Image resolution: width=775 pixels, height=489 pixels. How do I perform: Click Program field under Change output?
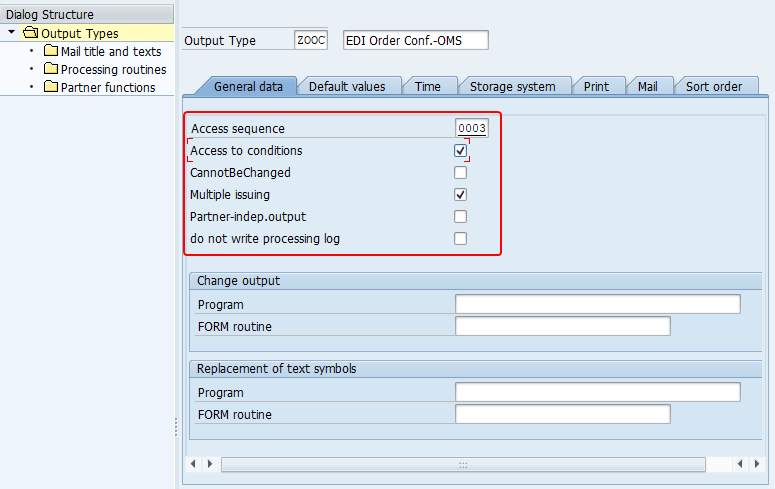pos(598,304)
